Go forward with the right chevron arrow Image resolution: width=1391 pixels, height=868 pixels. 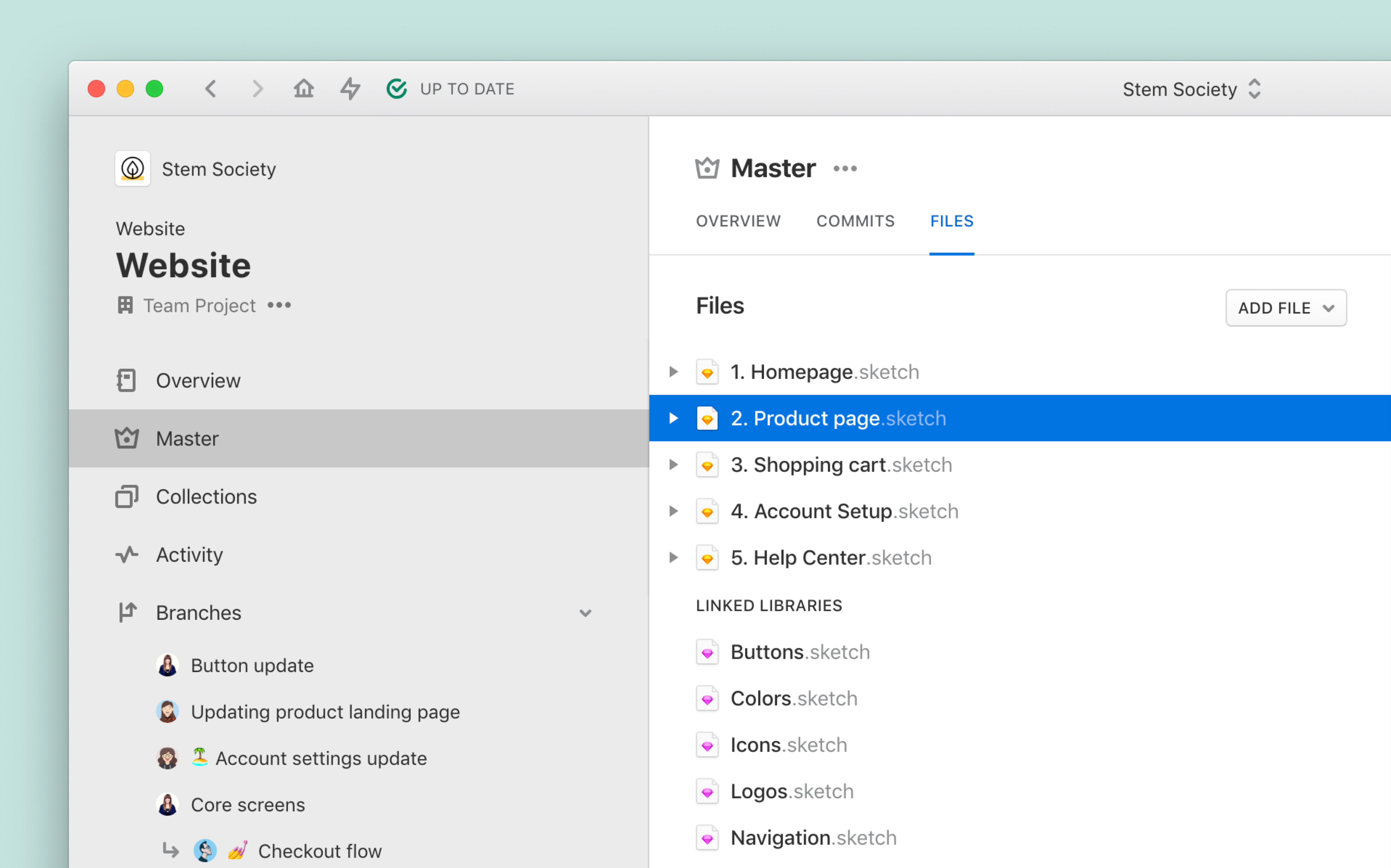click(258, 89)
